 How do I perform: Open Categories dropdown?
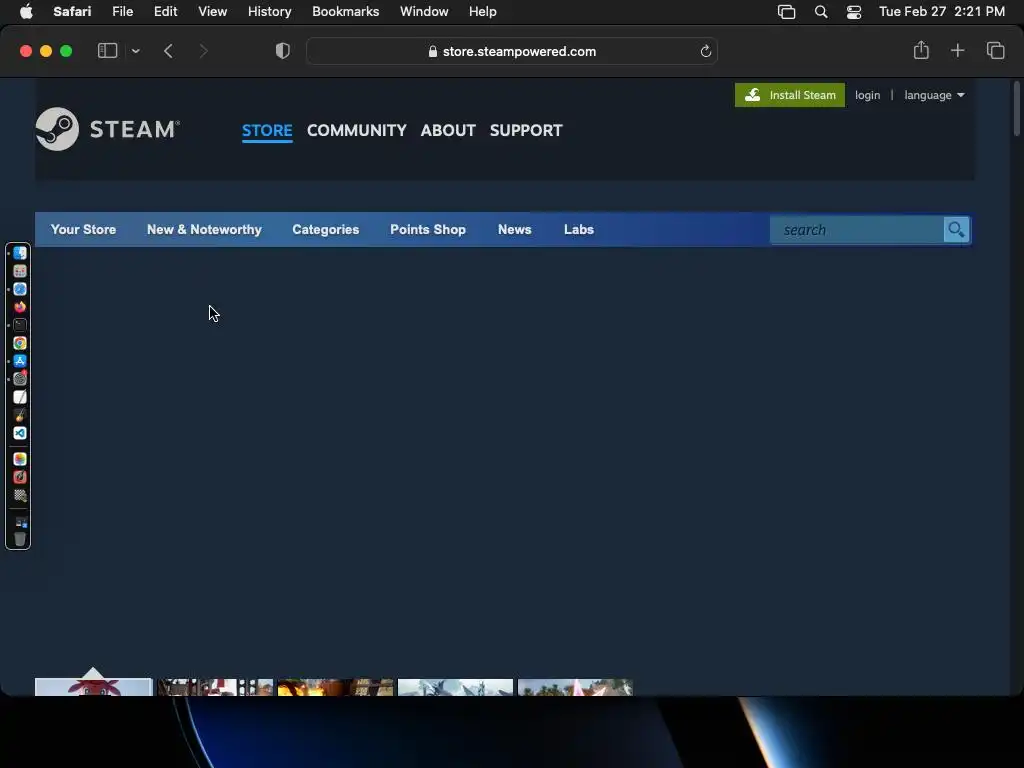pyautogui.click(x=325, y=229)
